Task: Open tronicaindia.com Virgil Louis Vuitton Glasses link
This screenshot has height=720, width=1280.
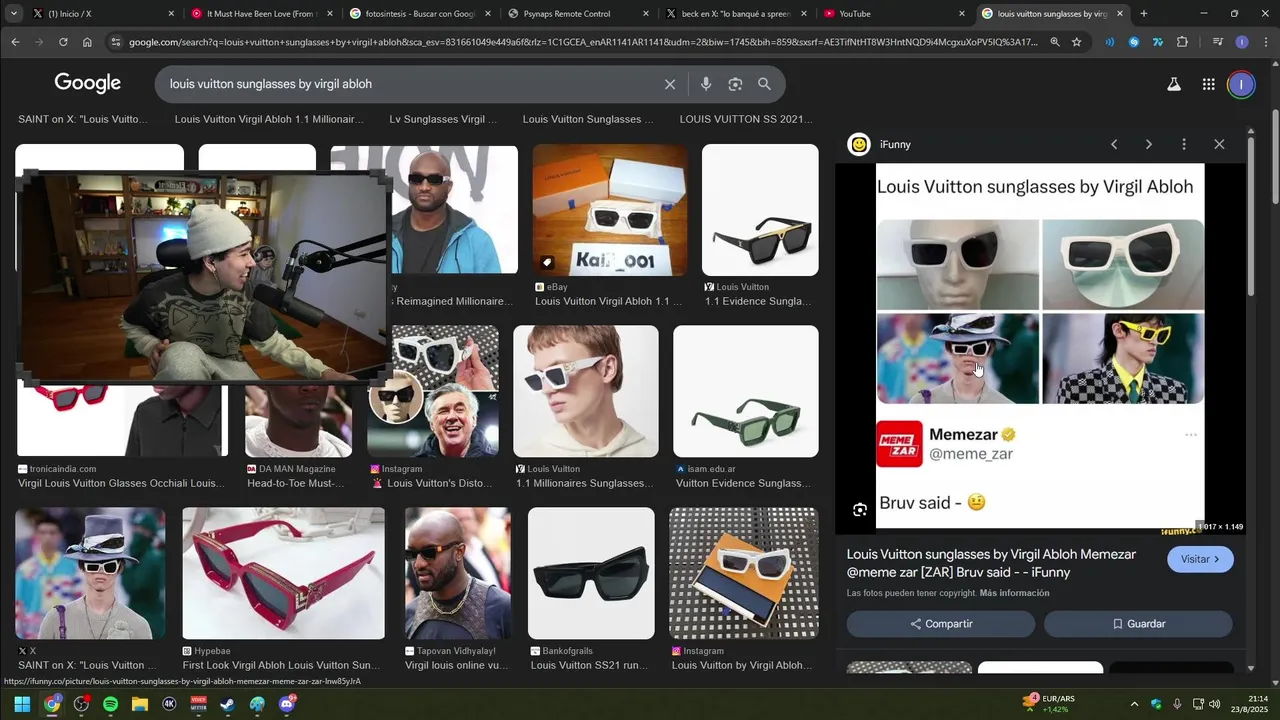Action: pyautogui.click(x=121, y=483)
